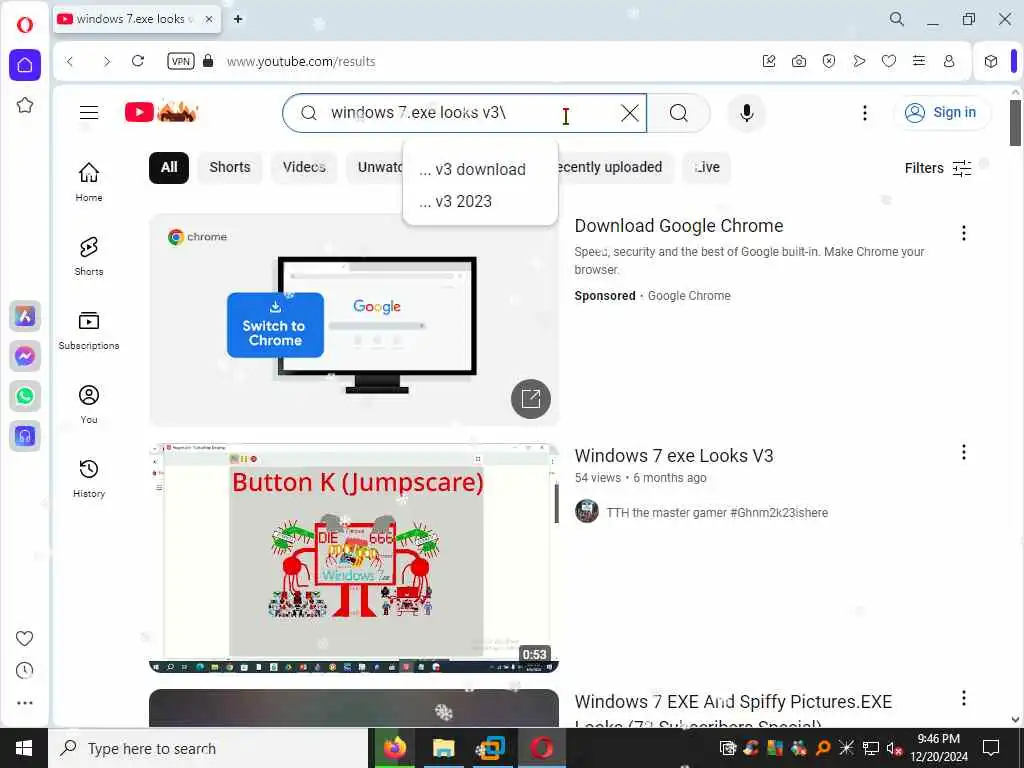
Task: Select the All filter chip
Action: [168, 167]
